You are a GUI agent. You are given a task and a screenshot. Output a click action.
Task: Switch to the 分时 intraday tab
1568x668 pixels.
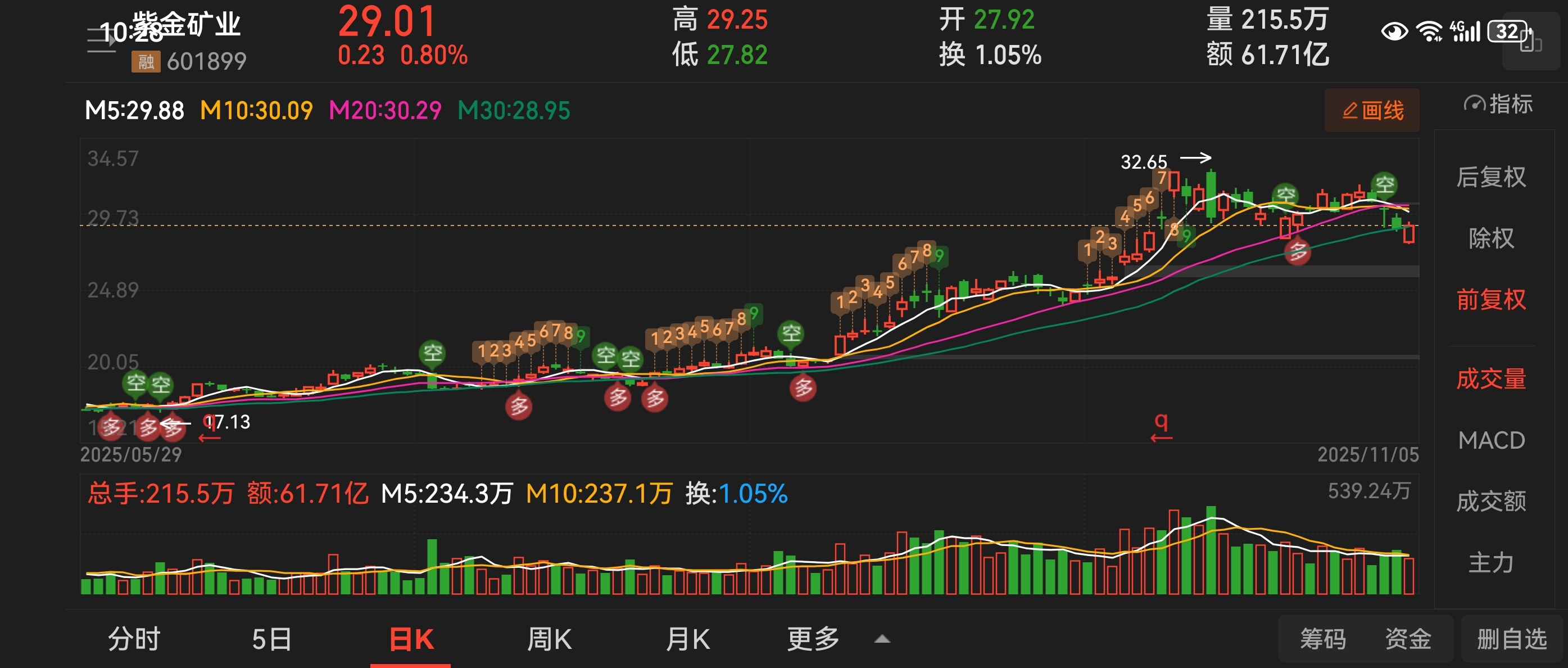(x=134, y=639)
